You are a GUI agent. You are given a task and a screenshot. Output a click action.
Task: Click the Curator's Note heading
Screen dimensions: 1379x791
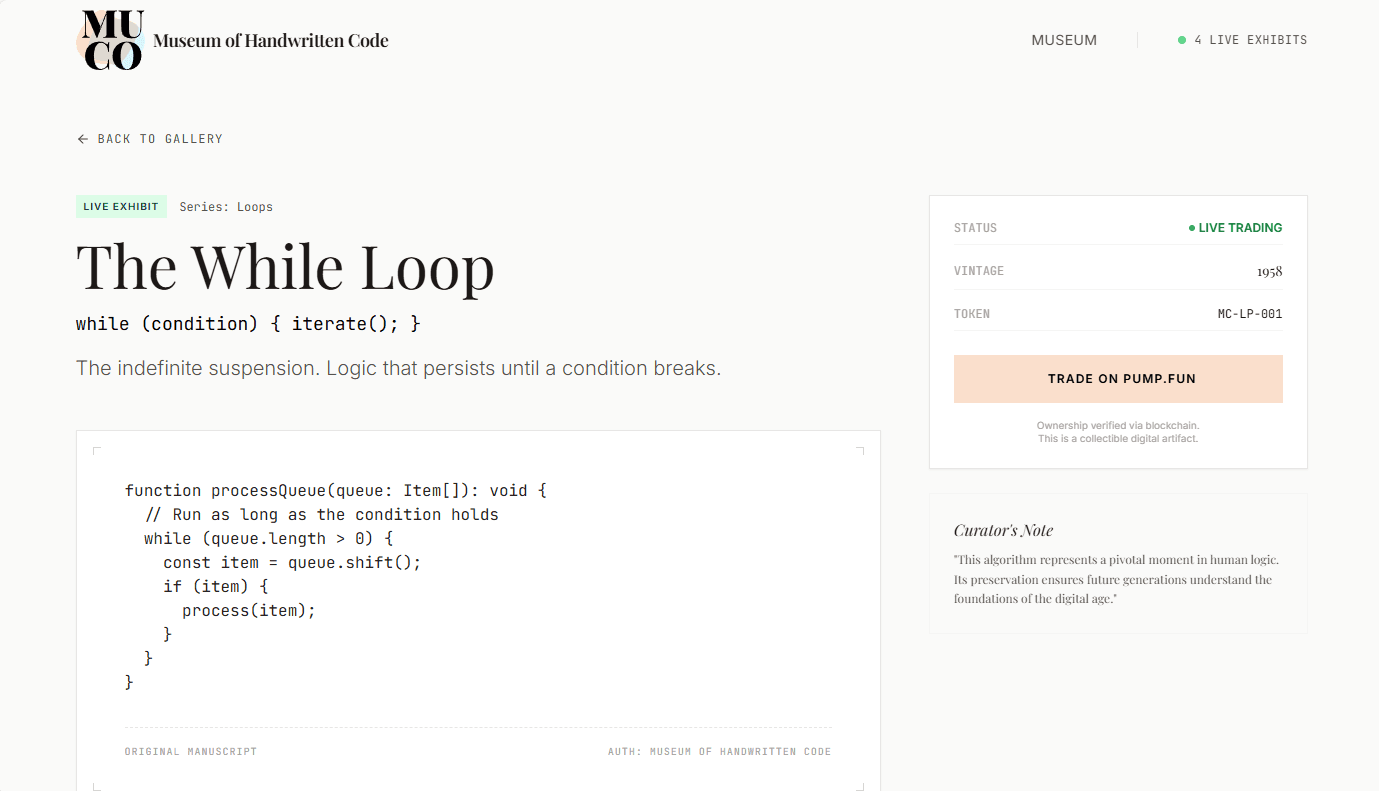[x=1003, y=530]
